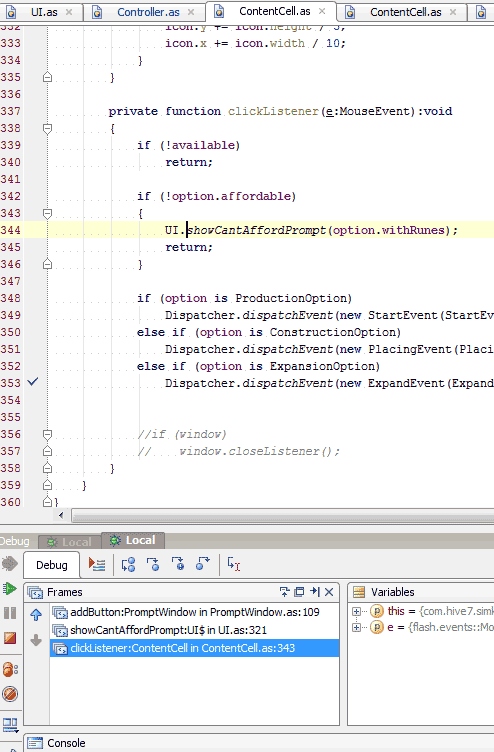Move down one frame with gray arrow
The height and width of the screenshot is (752, 494).
(x=36, y=640)
